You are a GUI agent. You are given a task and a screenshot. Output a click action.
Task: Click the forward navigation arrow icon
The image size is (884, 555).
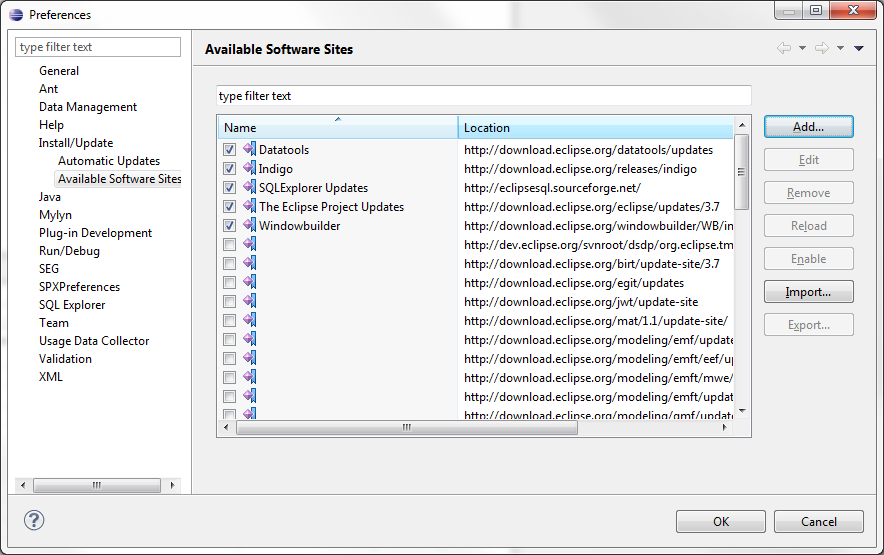tap(821, 49)
